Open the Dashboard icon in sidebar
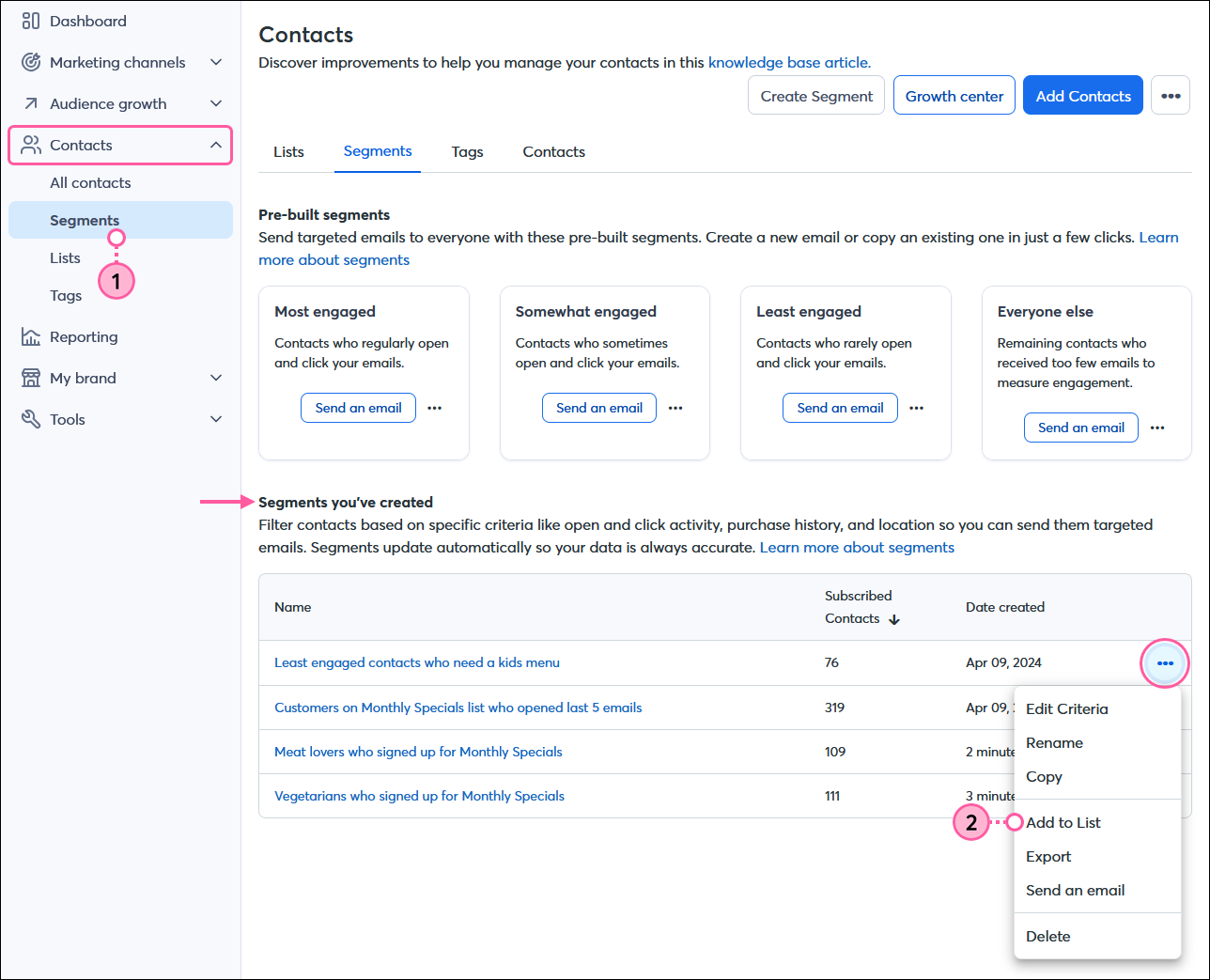The width and height of the screenshot is (1210, 980). point(31,21)
